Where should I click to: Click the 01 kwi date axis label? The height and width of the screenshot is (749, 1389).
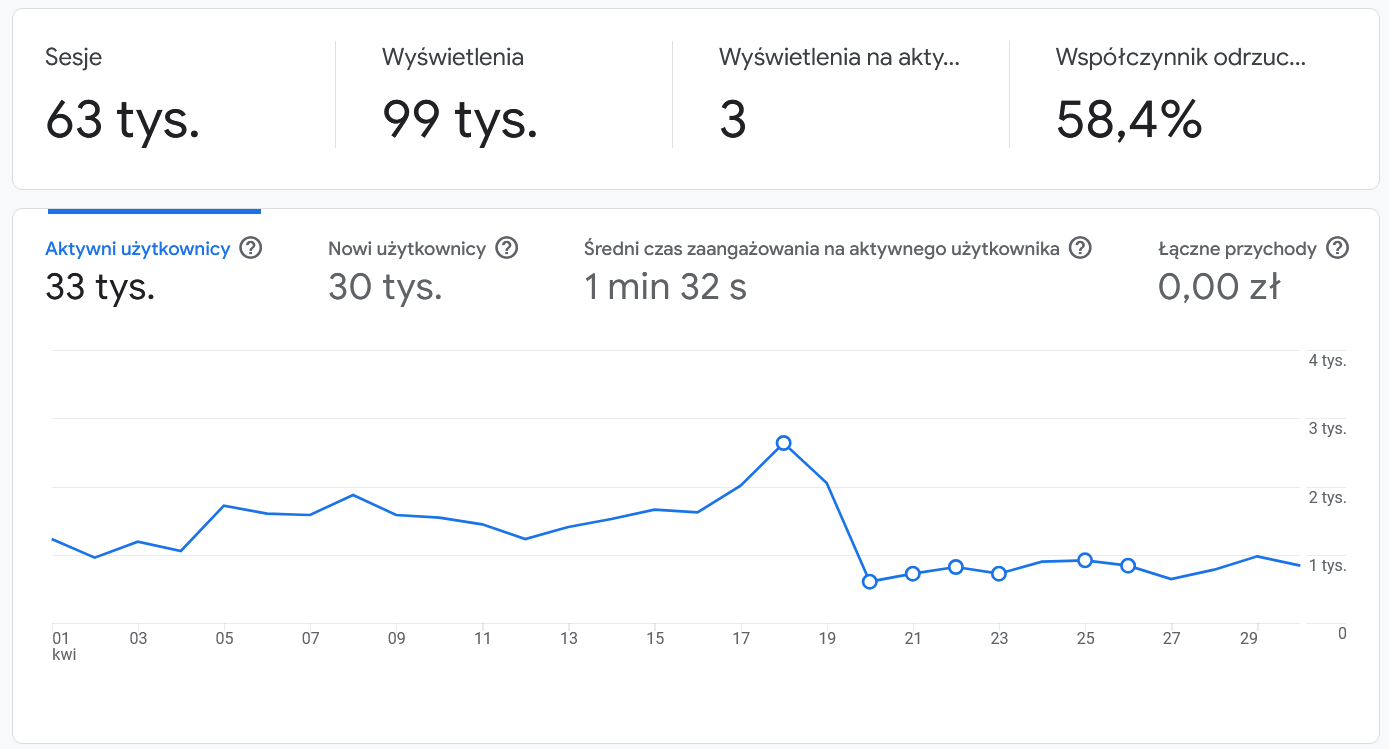(x=62, y=645)
